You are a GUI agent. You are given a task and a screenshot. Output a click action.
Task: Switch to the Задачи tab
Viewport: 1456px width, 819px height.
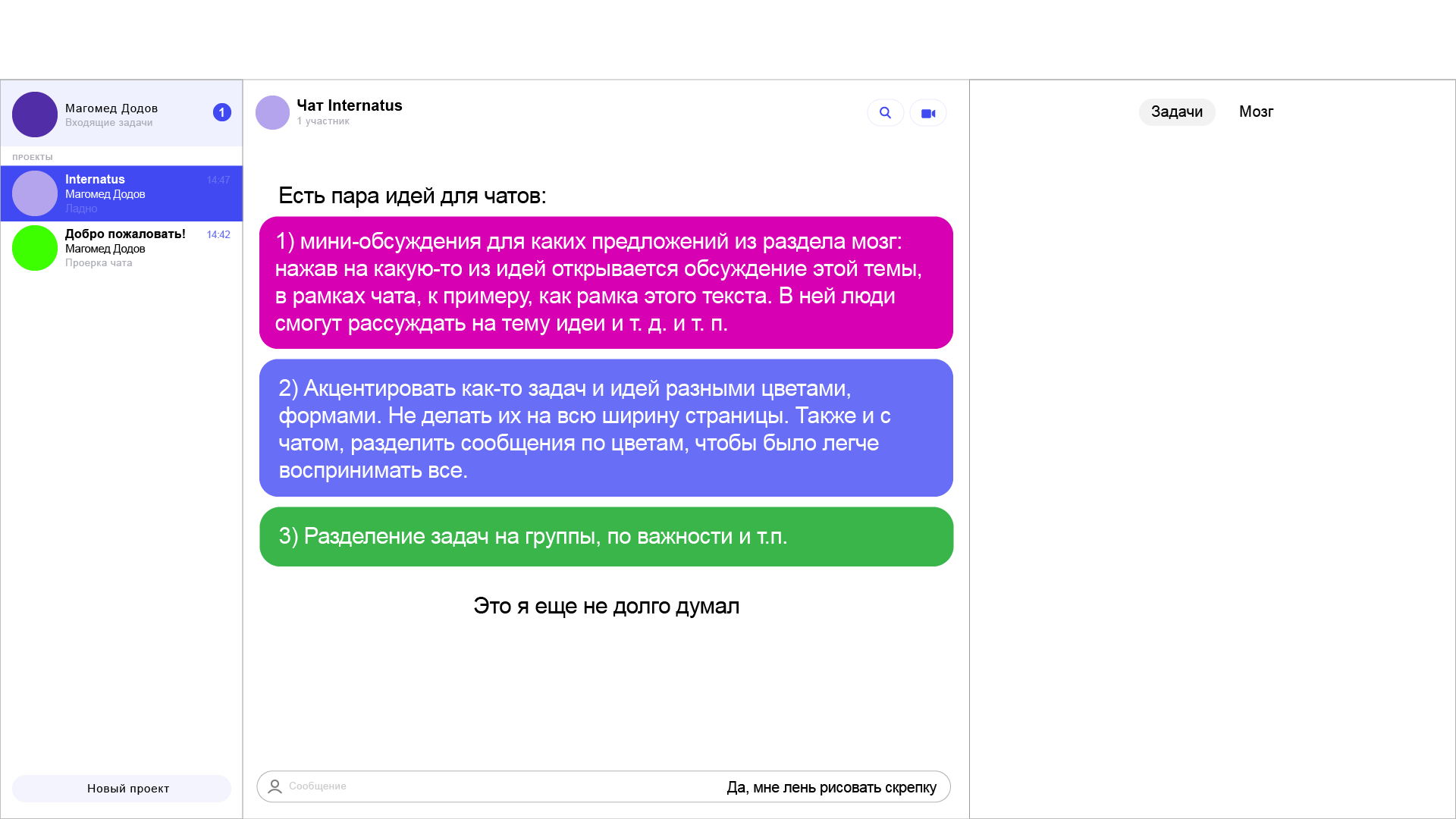(x=1176, y=112)
